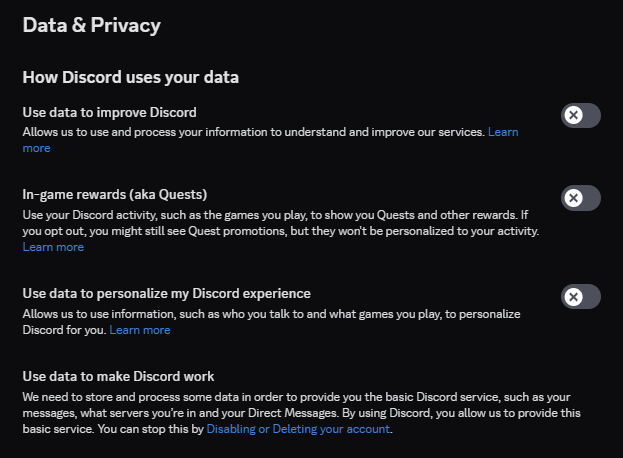Enable the personalize my Discord experience toggle
This screenshot has height=458, width=623.
pos(581,297)
